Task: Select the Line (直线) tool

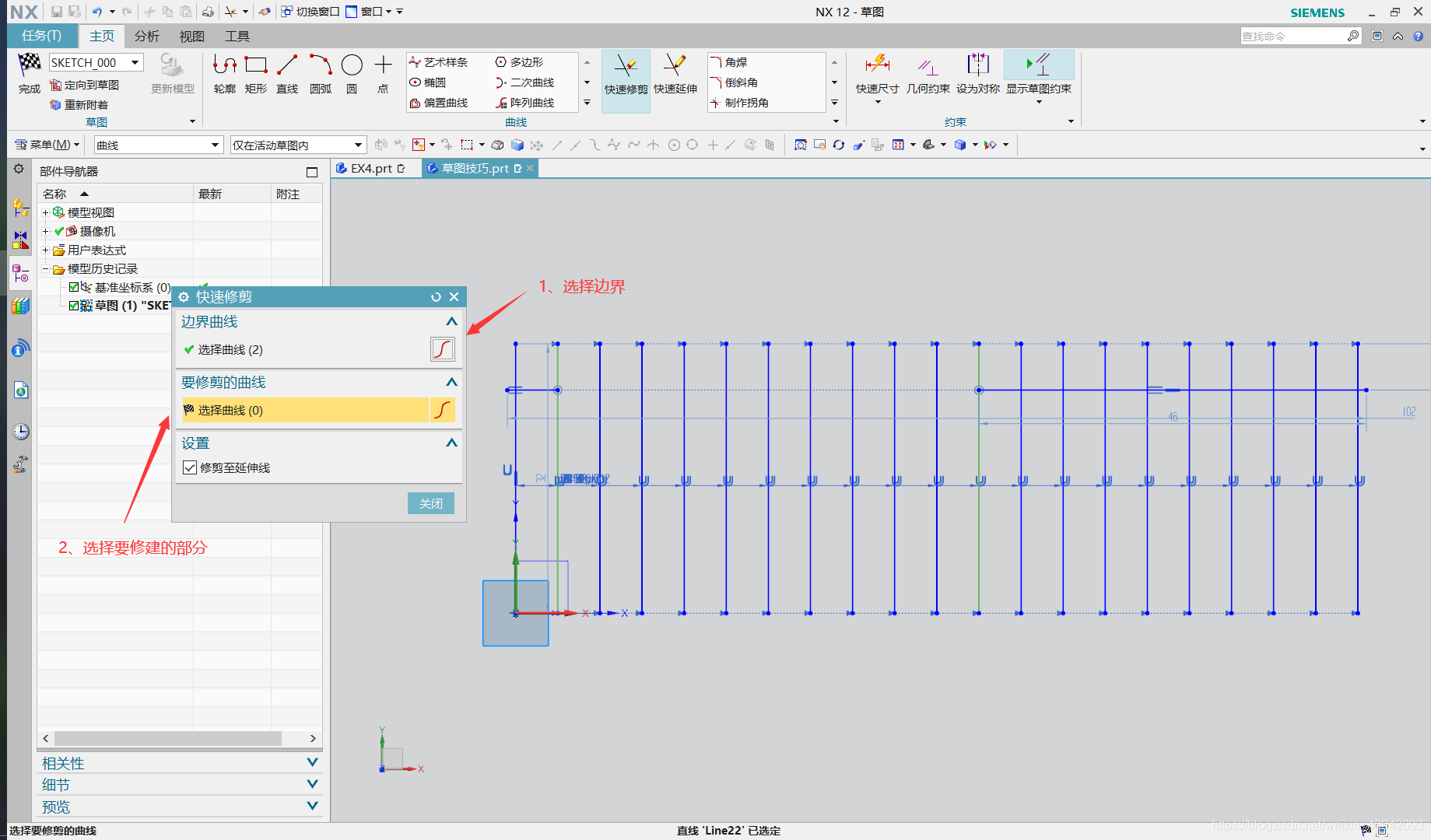Action: tap(287, 74)
